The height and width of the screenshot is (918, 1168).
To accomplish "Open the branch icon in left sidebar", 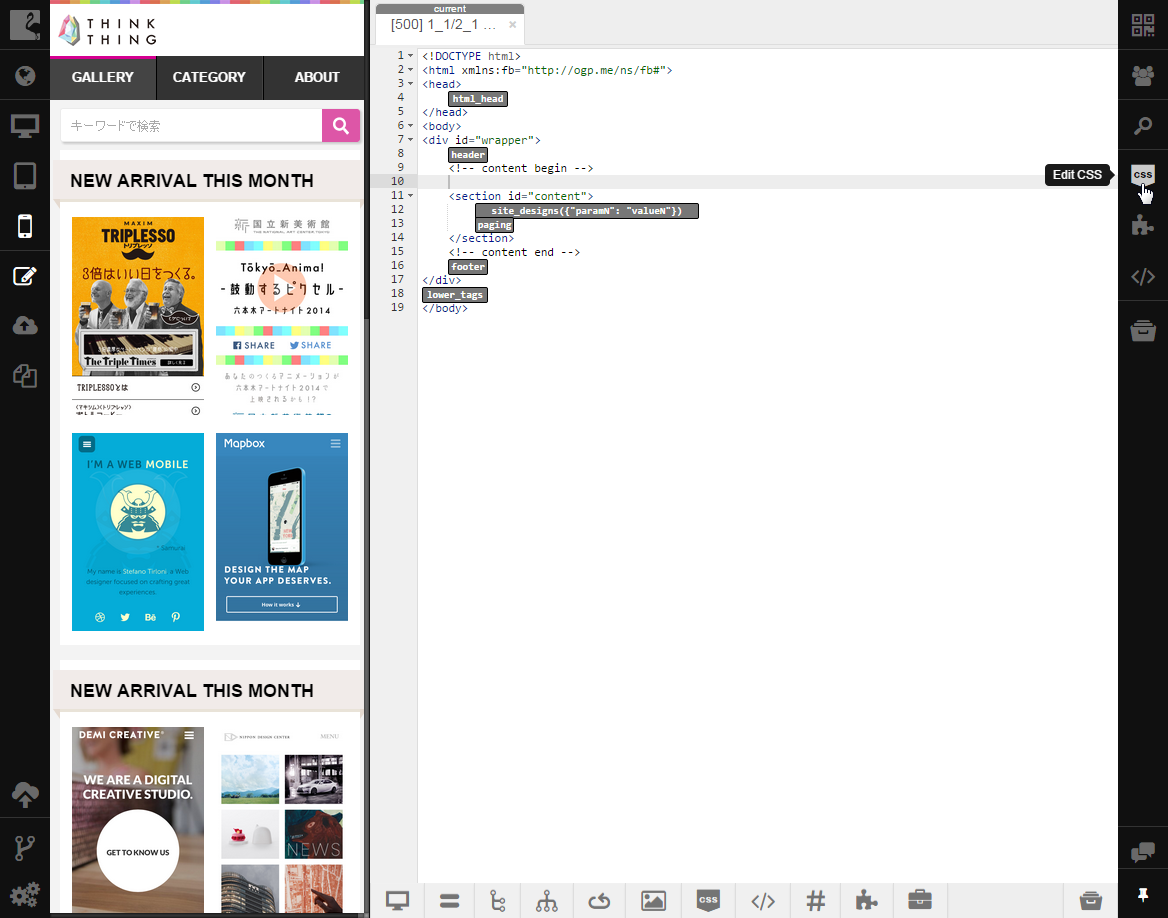I will [25, 848].
